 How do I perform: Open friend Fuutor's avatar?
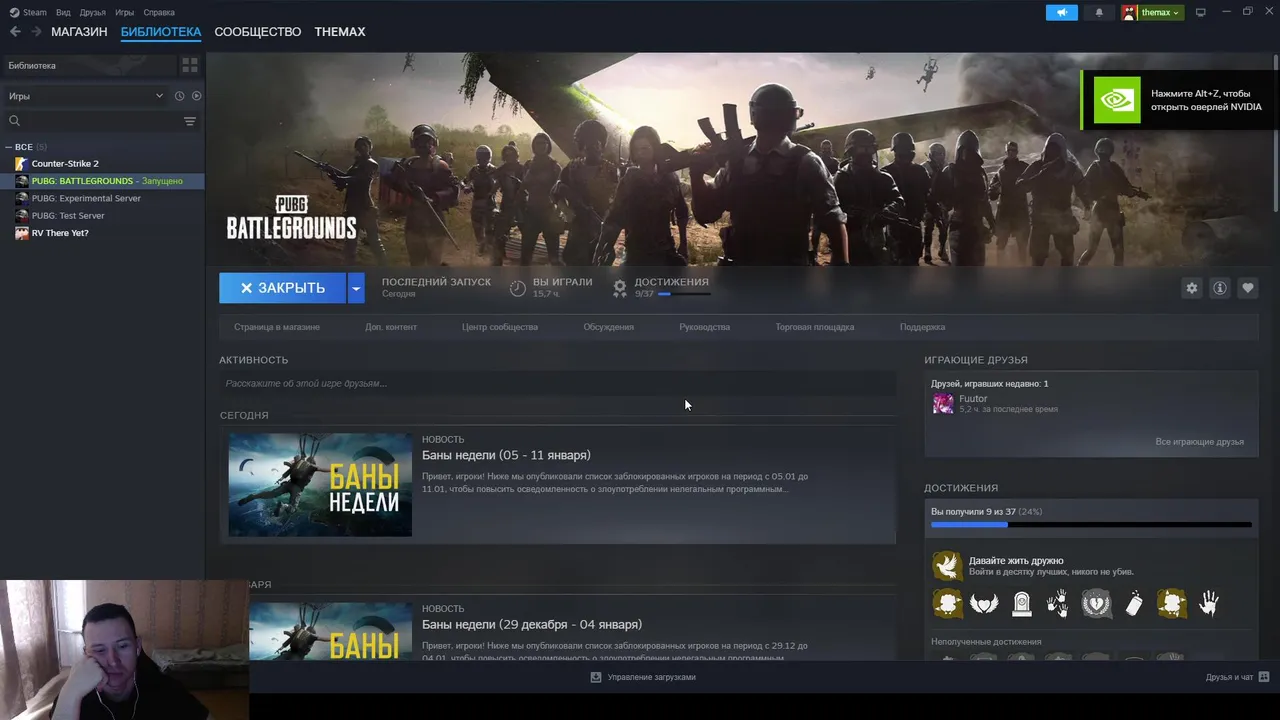[x=943, y=403]
